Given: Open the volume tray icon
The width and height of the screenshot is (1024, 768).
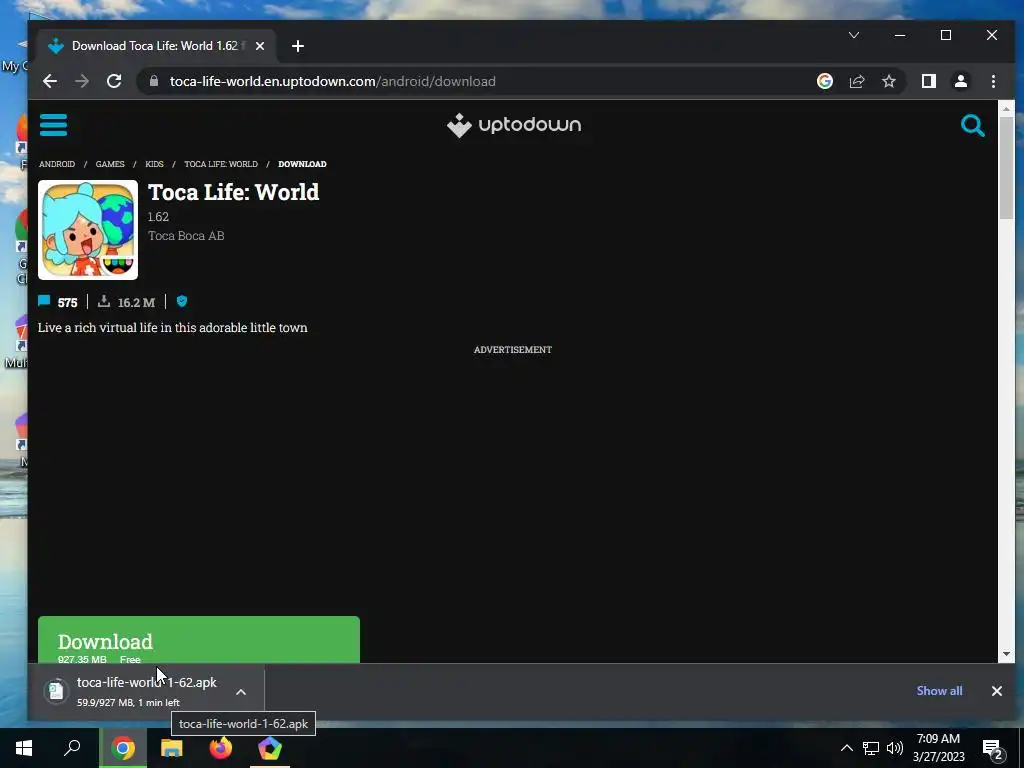Looking at the screenshot, I should (x=895, y=748).
